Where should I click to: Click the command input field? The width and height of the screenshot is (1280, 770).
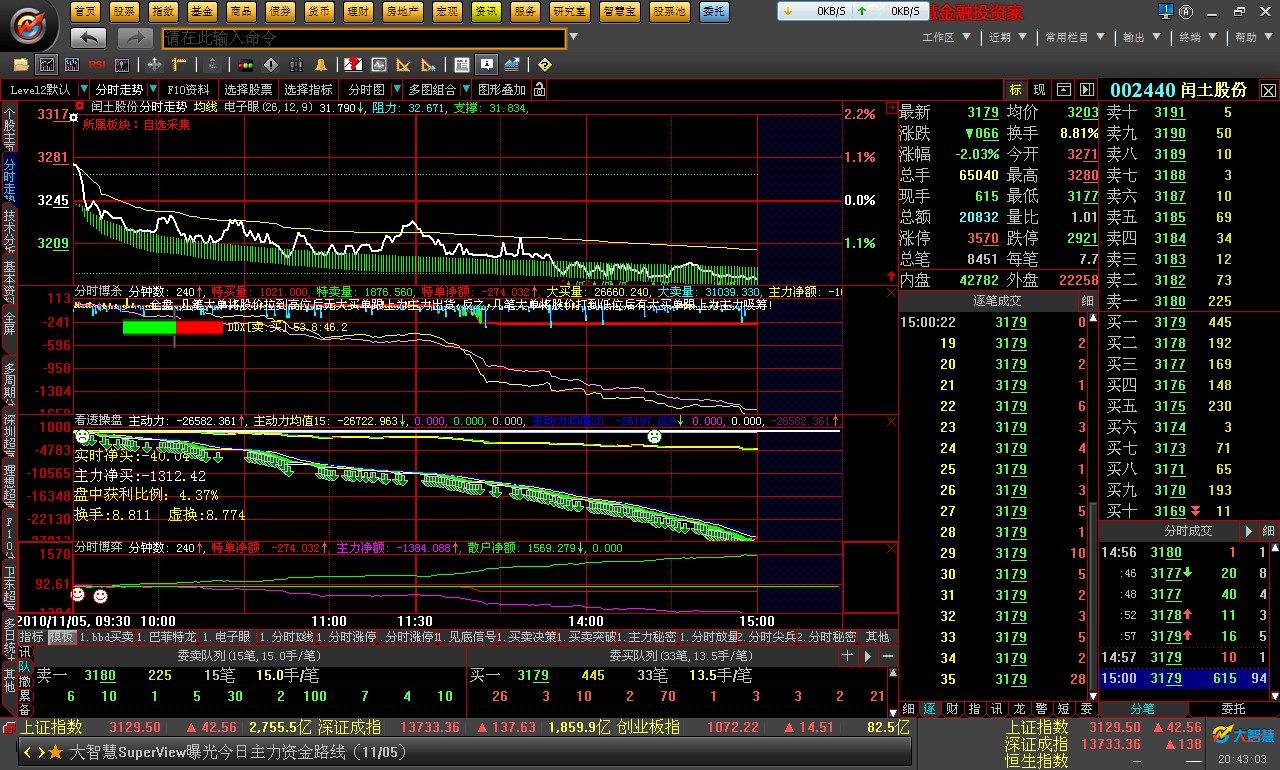point(364,38)
